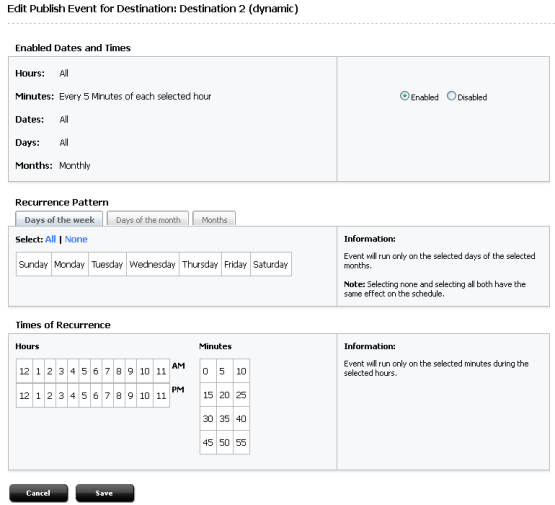The image size is (555, 505).
Task: Select hour 3 in the AM row
Action: tap(62, 371)
